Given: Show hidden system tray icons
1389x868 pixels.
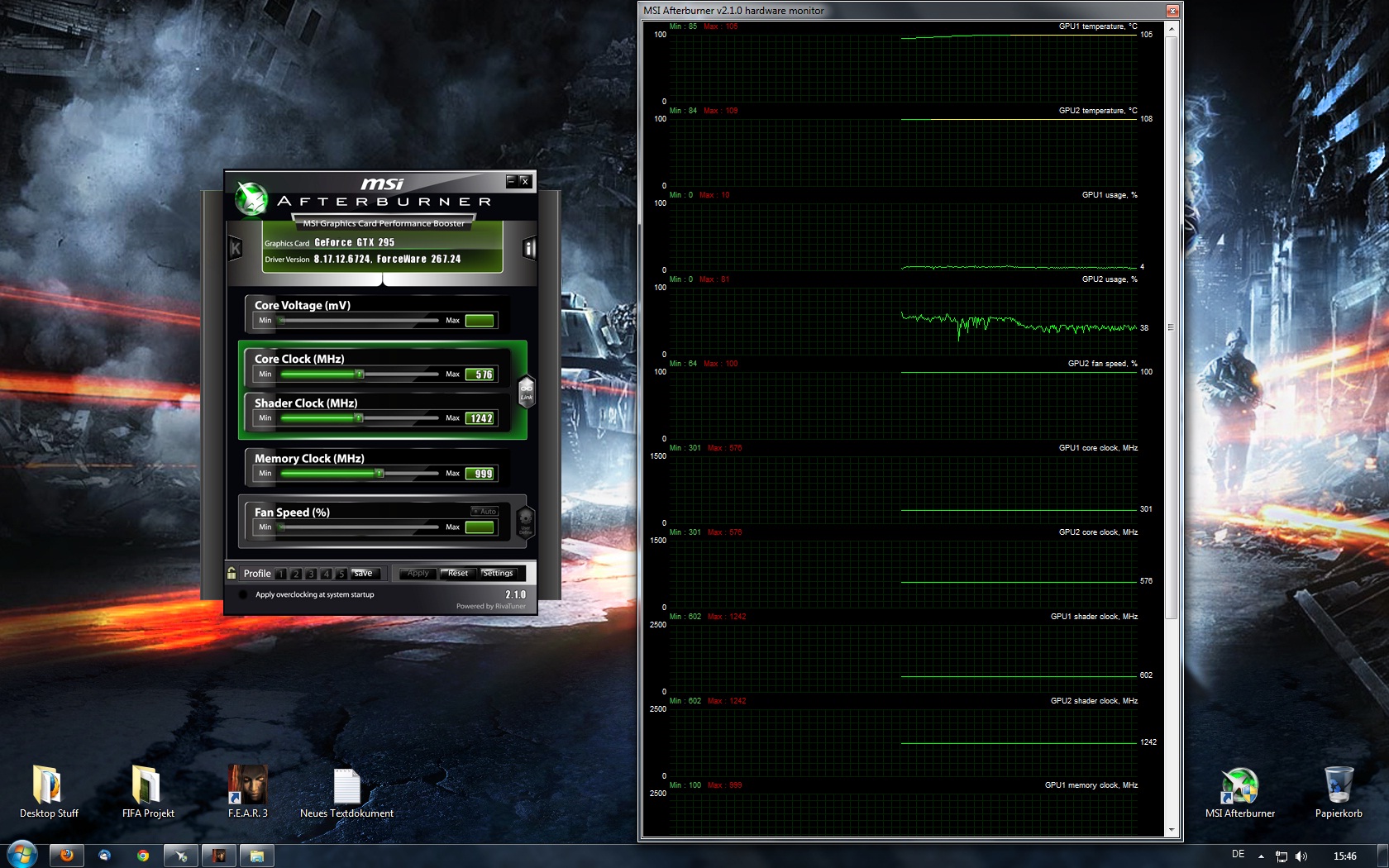Looking at the screenshot, I should (1261, 856).
